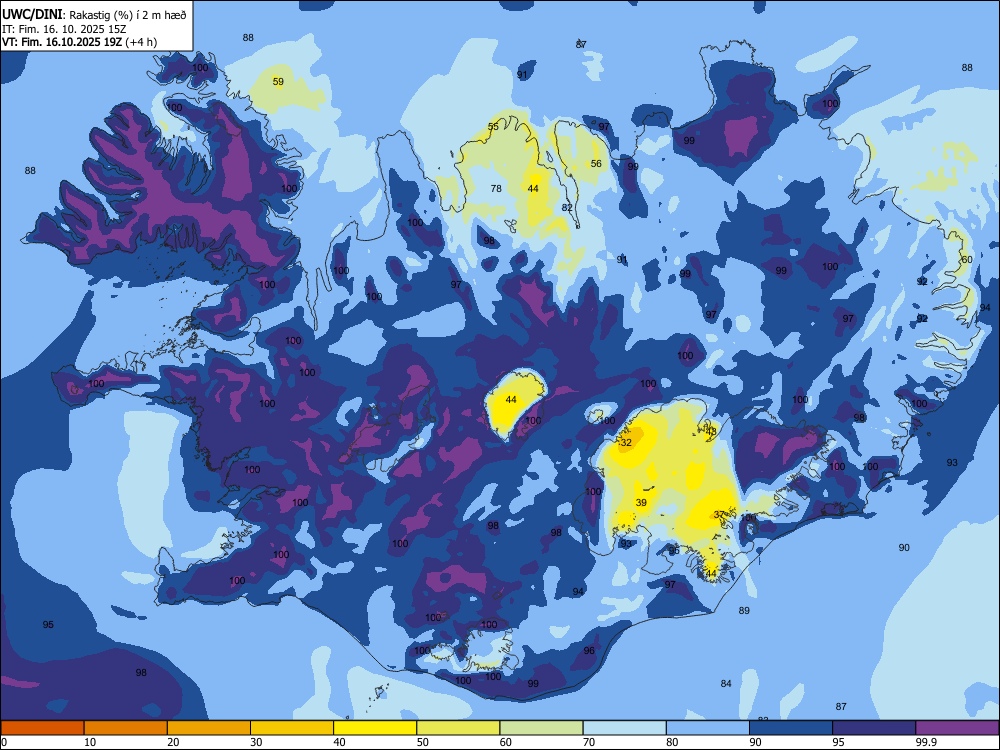Click the '40' tick label on the color scale
Viewport: 1000px width, 750px height.
click(339, 742)
